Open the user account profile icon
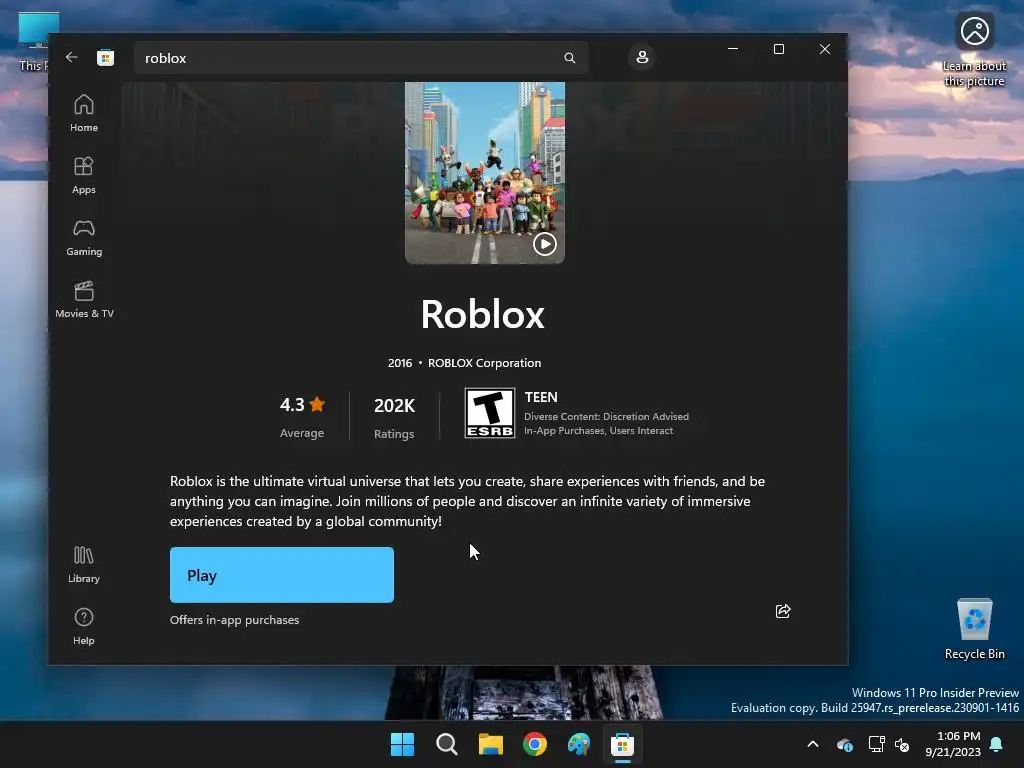This screenshot has height=768, width=1024. coord(642,57)
